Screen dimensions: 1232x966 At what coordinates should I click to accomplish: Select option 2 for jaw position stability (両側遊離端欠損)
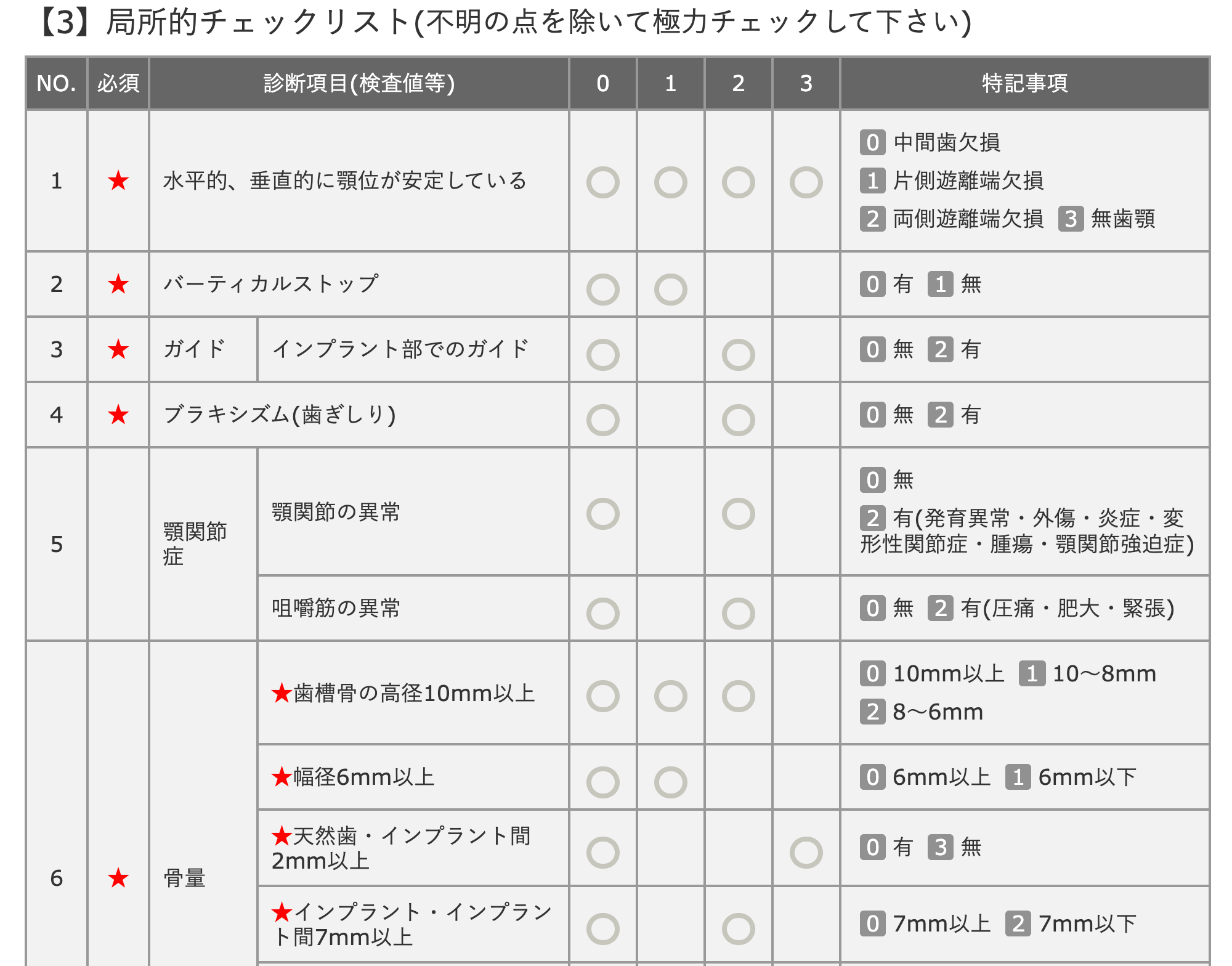click(738, 182)
